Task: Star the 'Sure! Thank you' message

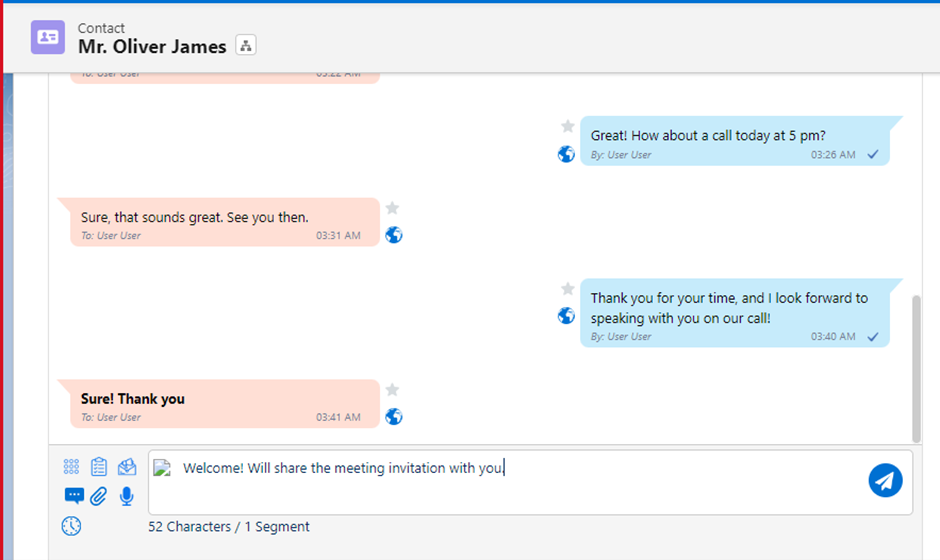Action: [393, 390]
